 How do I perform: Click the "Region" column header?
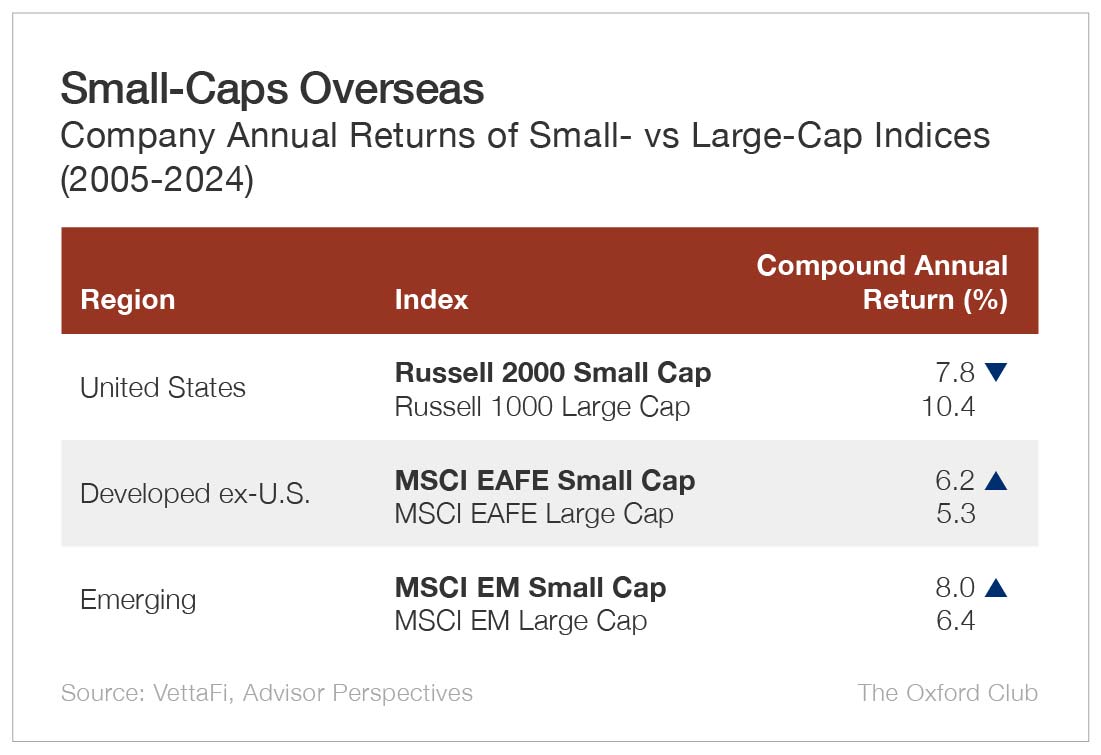coord(127,299)
